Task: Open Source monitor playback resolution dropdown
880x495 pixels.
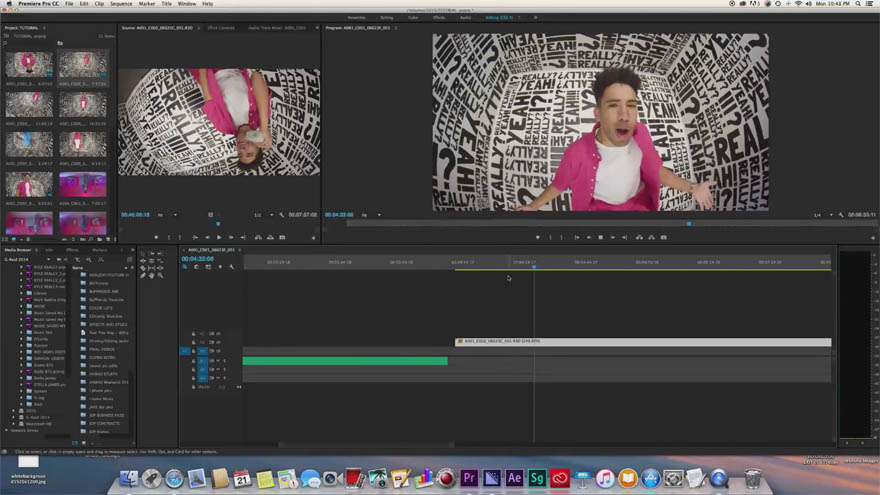Action: coord(263,215)
